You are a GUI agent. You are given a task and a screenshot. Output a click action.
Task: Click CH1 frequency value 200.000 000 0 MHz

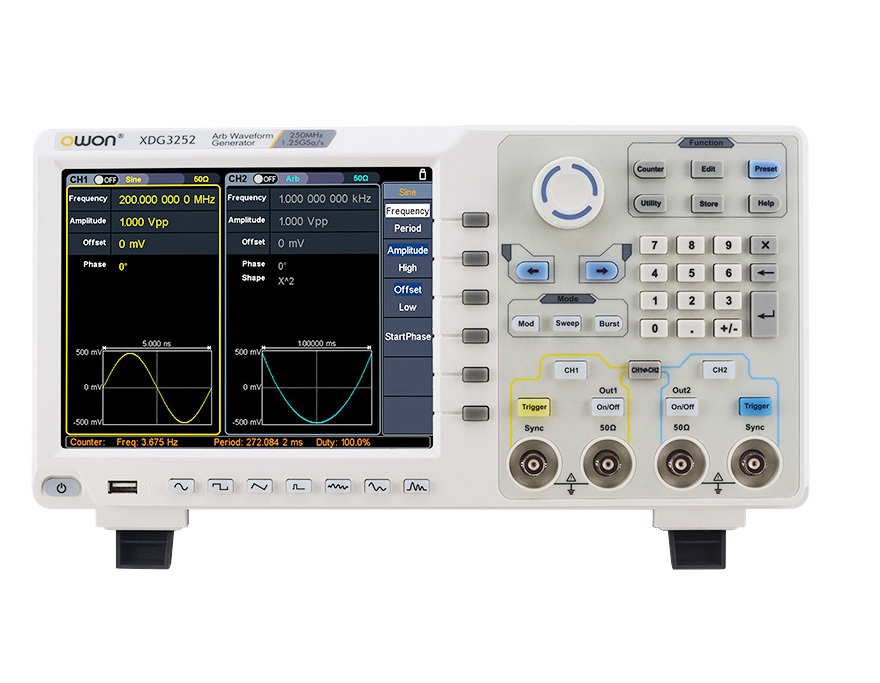[167, 200]
